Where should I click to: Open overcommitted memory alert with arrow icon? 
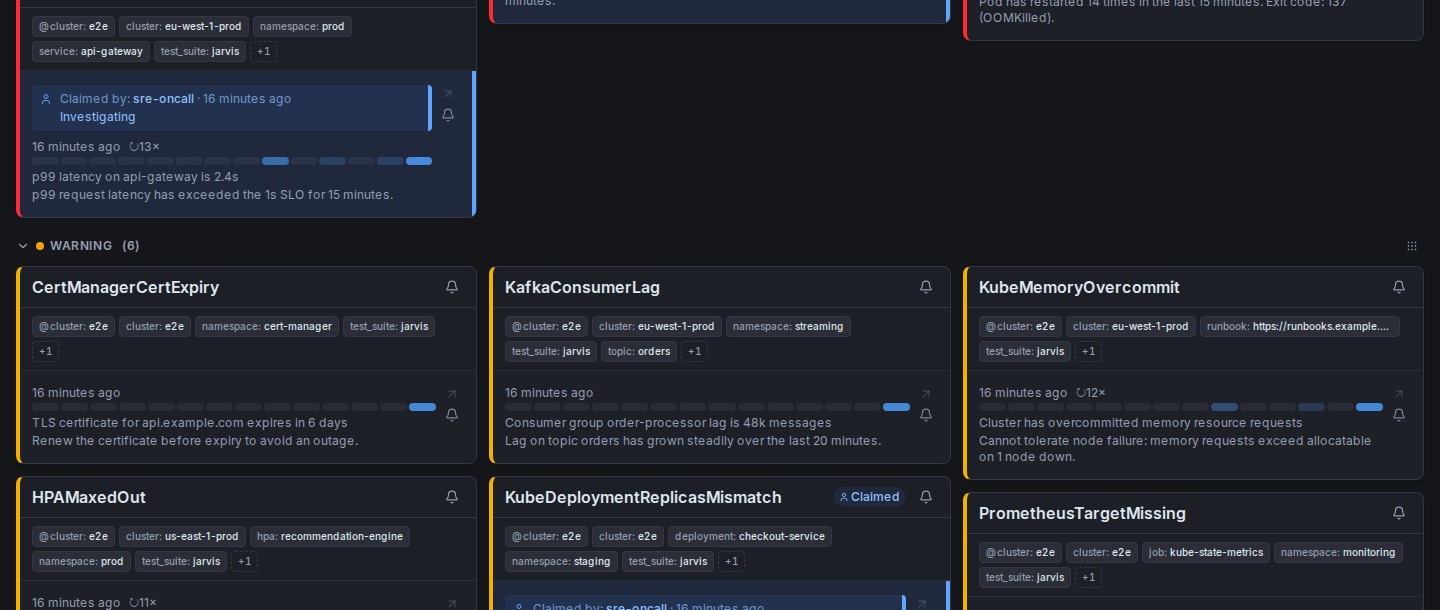(1399, 394)
